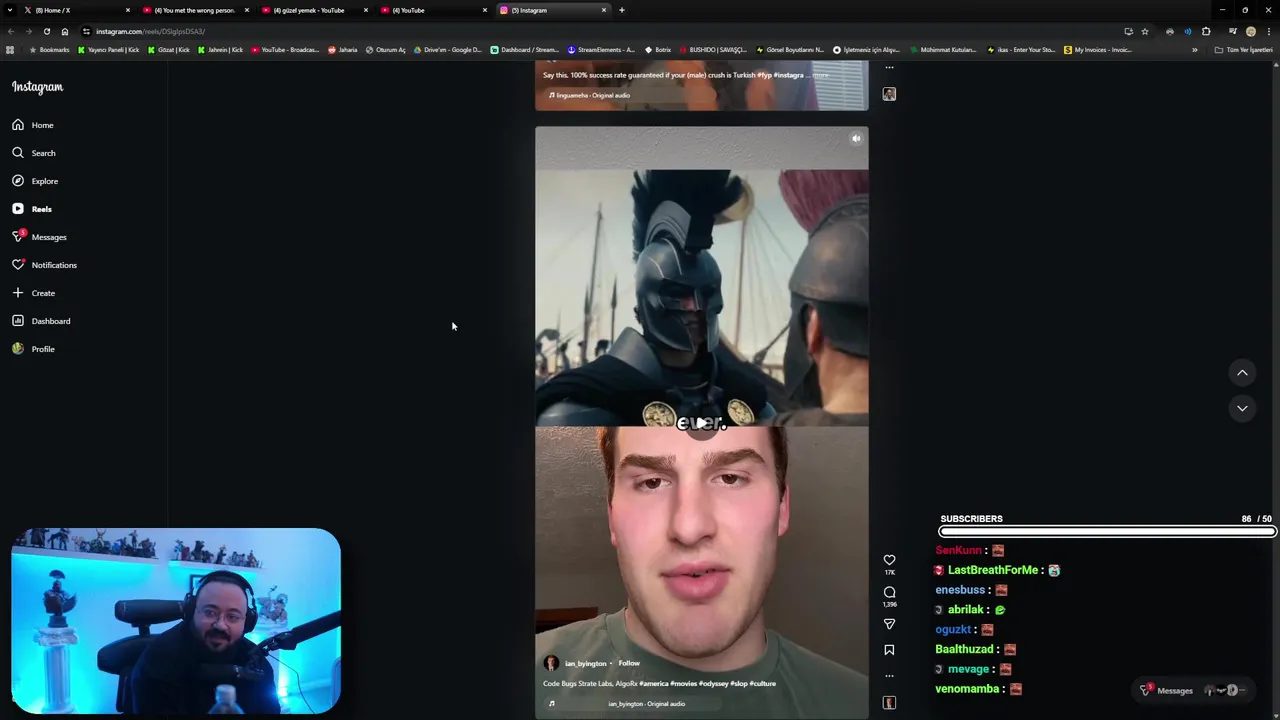This screenshot has width=1280, height=720.
Task: Switch to the 'You met the wrong person' tab
Action: tap(195, 10)
